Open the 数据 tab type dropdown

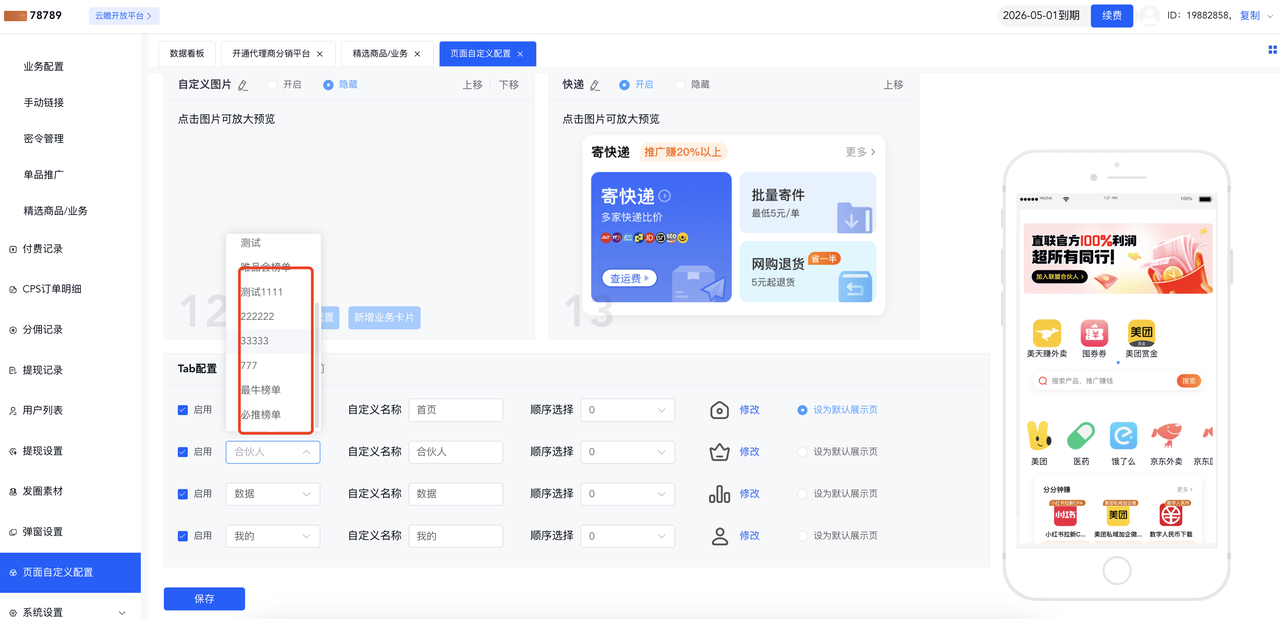(x=272, y=494)
